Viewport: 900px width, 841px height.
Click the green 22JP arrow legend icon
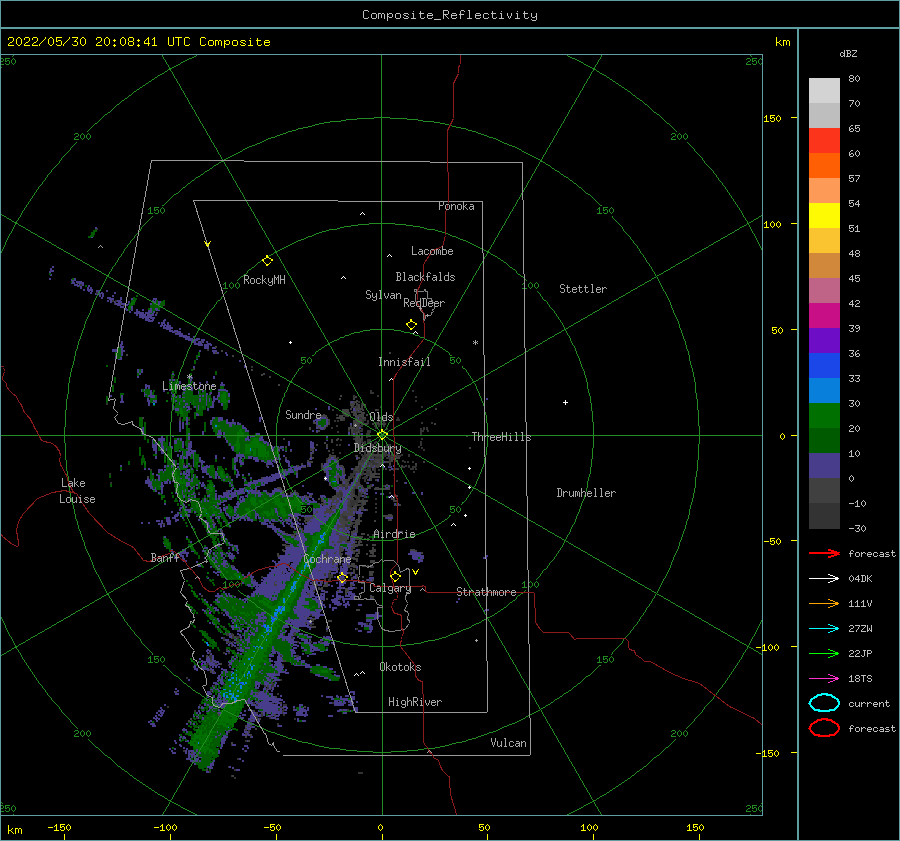[x=824, y=653]
